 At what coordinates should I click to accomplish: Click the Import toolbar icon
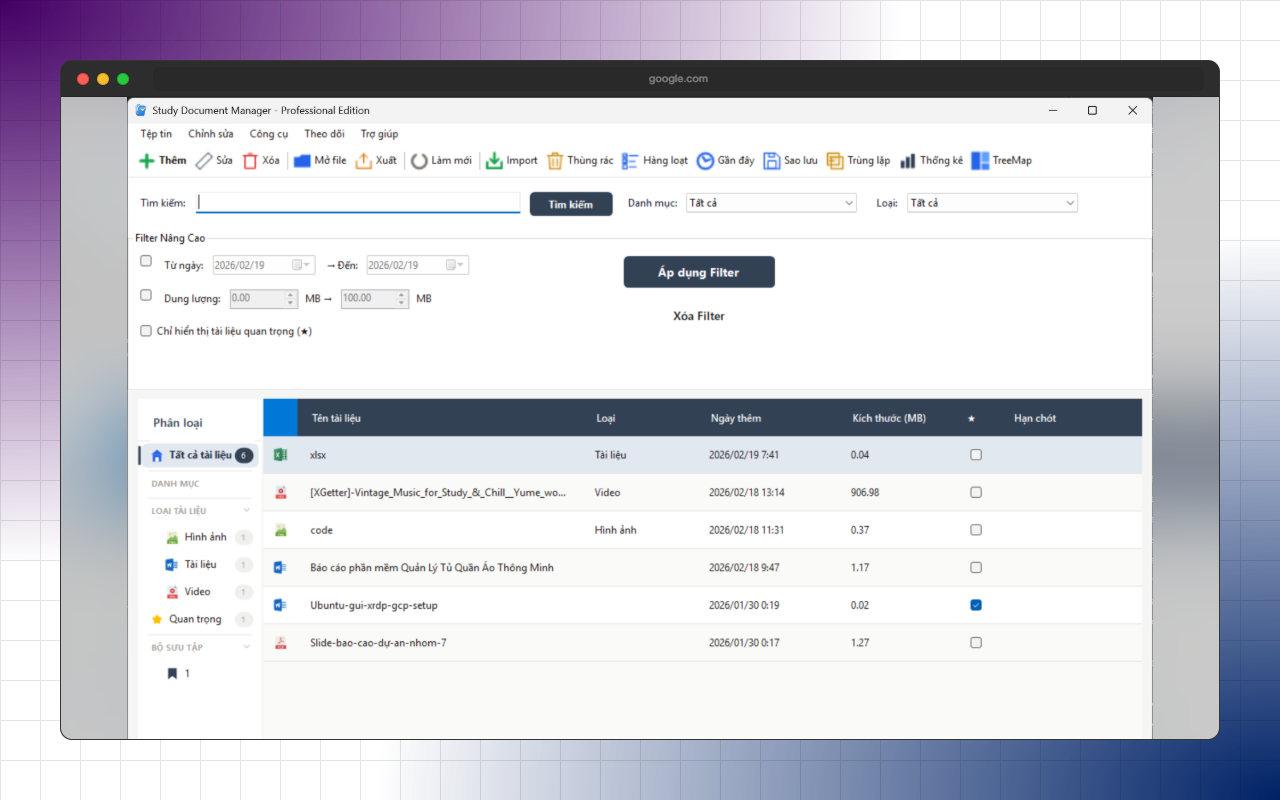click(494, 161)
